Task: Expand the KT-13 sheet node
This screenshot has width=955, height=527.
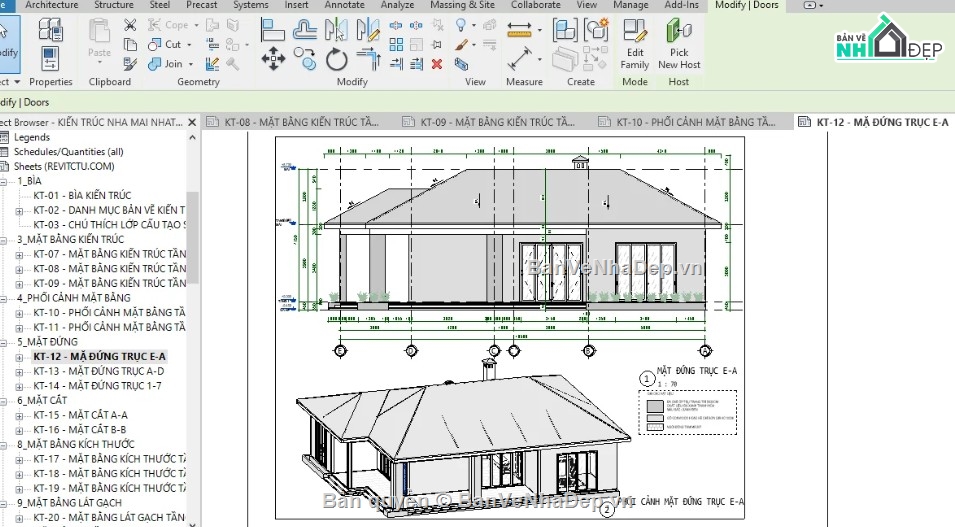Action: point(19,372)
